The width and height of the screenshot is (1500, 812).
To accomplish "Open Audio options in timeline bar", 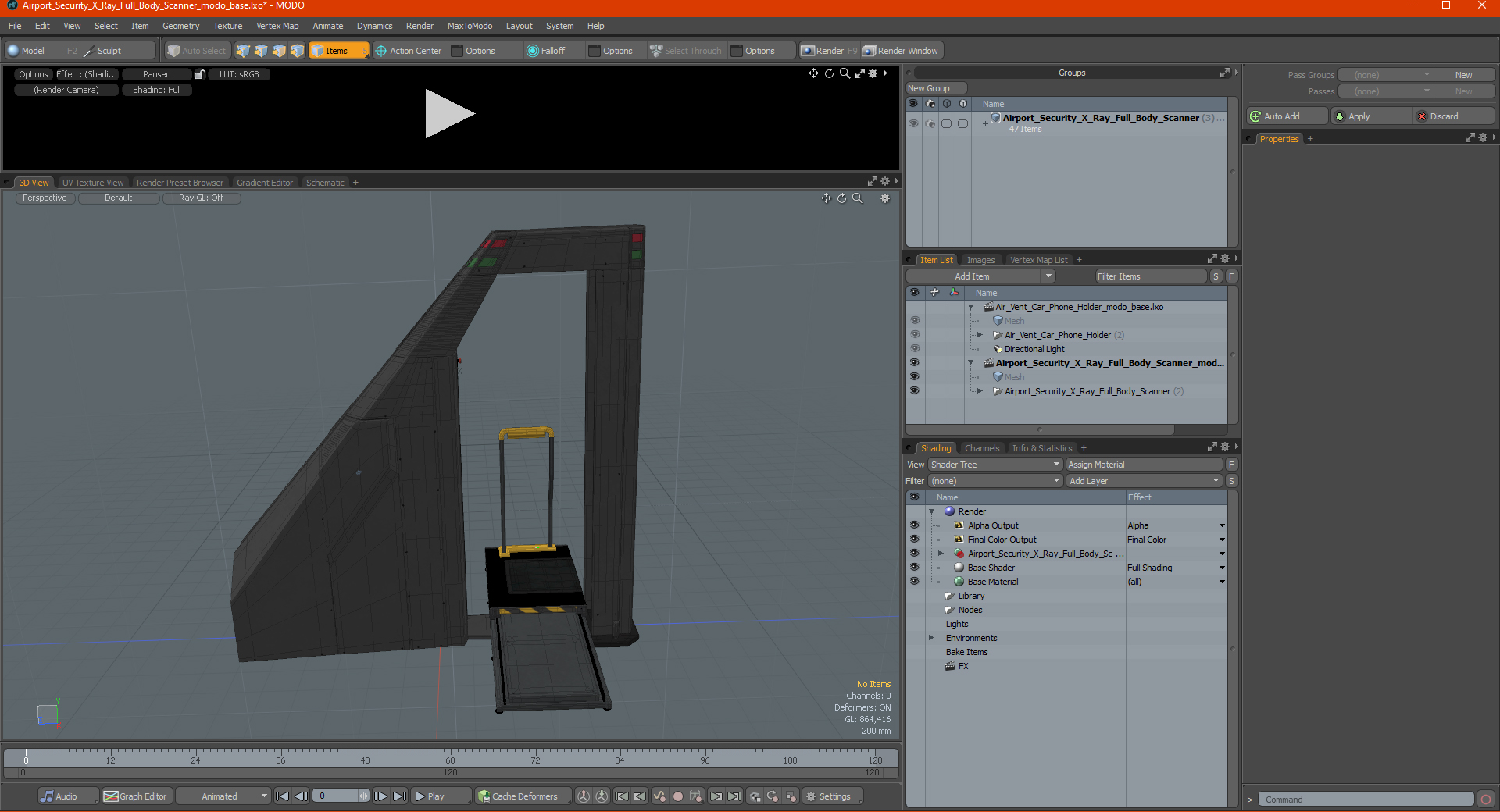I will (x=68, y=796).
